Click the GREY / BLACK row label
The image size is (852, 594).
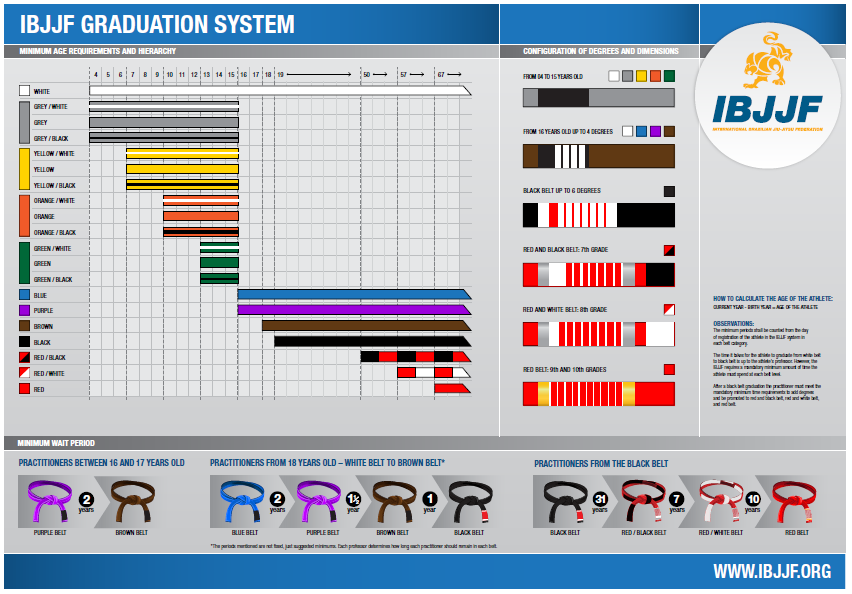click(x=51, y=139)
